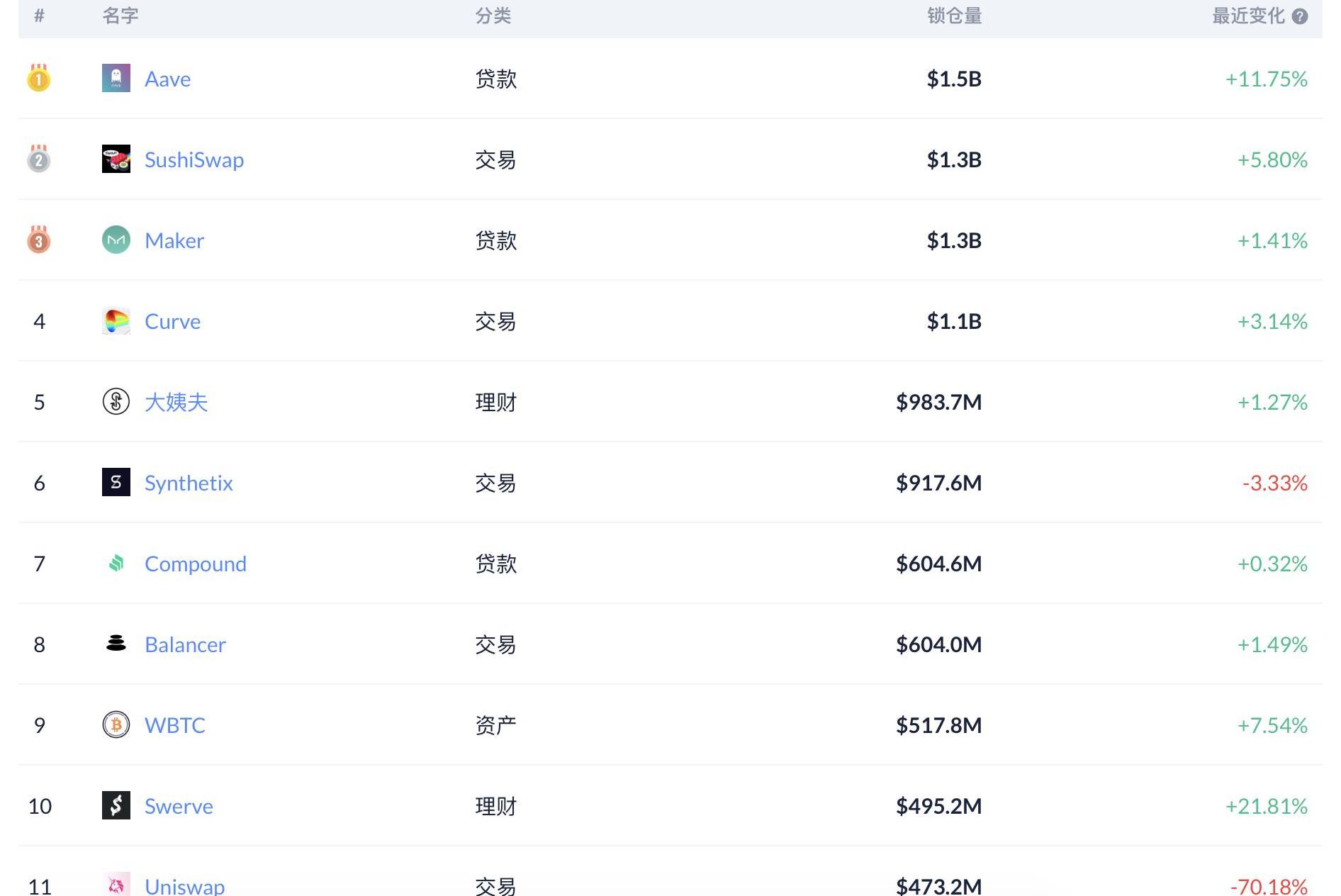The height and width of the screenshot is (896, 1341).
Task: Click the SushiSwap logo icon
Action: [x=116, y=159]
